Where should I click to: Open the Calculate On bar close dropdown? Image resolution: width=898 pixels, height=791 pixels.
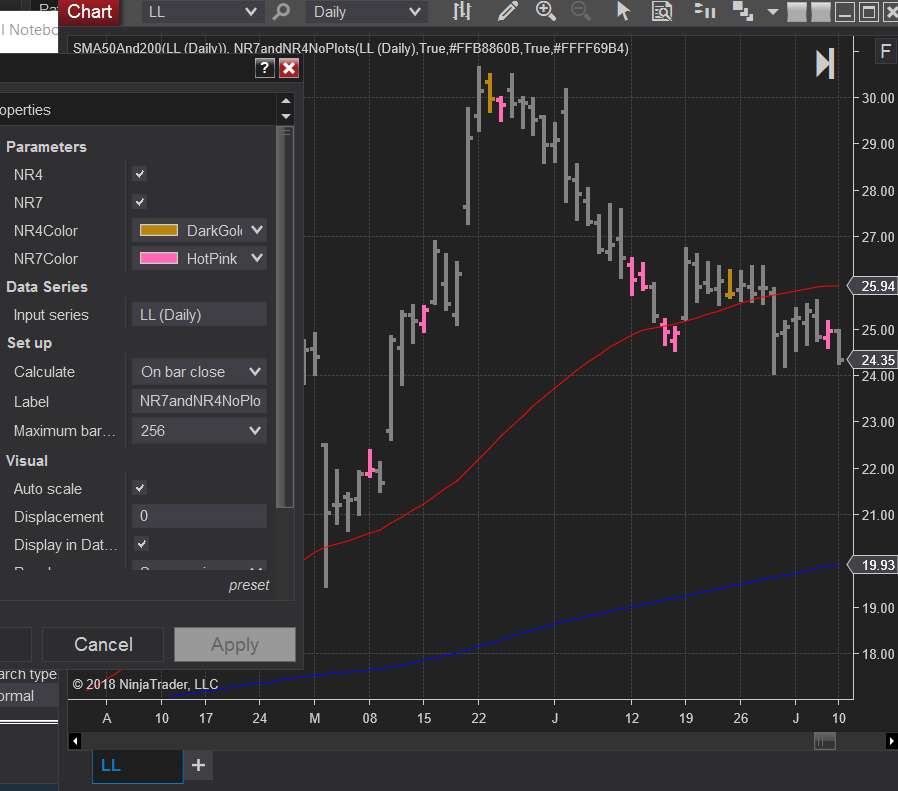coord(199,372)
